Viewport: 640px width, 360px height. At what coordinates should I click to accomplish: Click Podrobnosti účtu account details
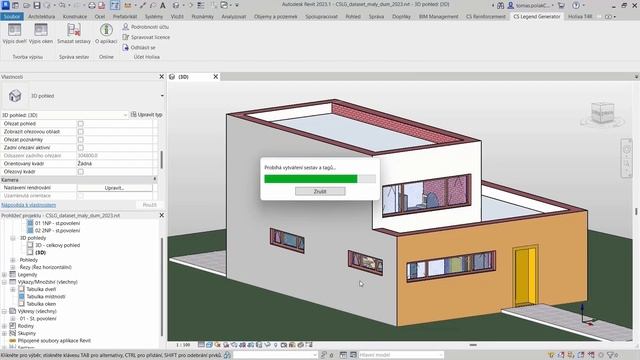(145, 27)
